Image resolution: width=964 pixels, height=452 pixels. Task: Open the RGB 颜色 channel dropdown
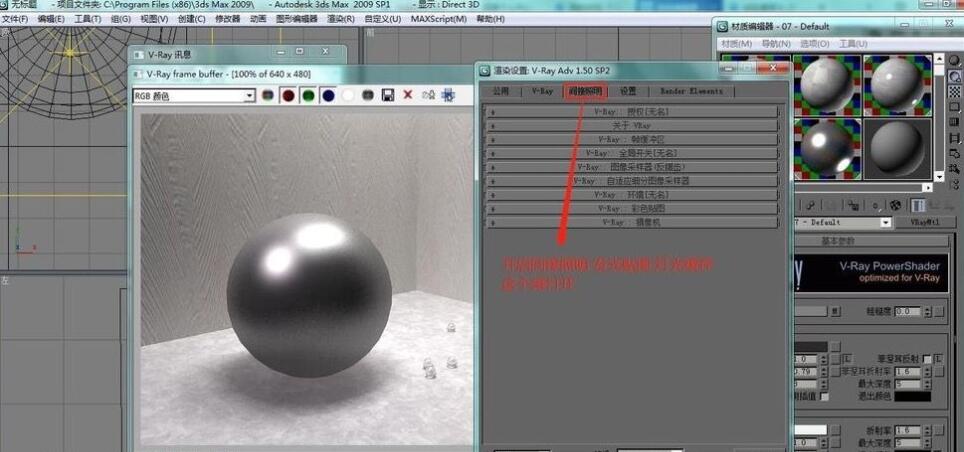[x=194, y=96]
